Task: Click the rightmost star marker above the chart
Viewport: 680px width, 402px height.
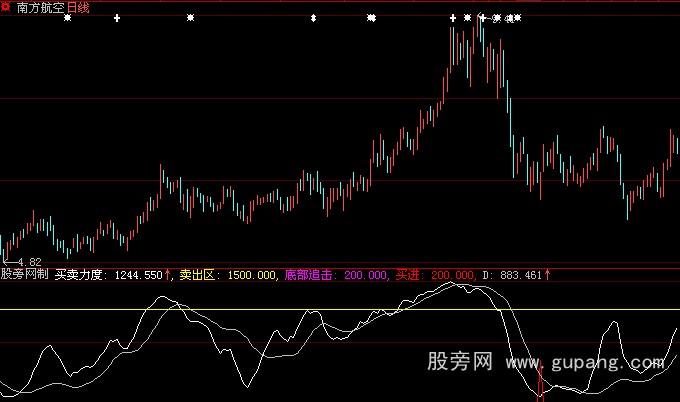Action: [x=517, y=18]
